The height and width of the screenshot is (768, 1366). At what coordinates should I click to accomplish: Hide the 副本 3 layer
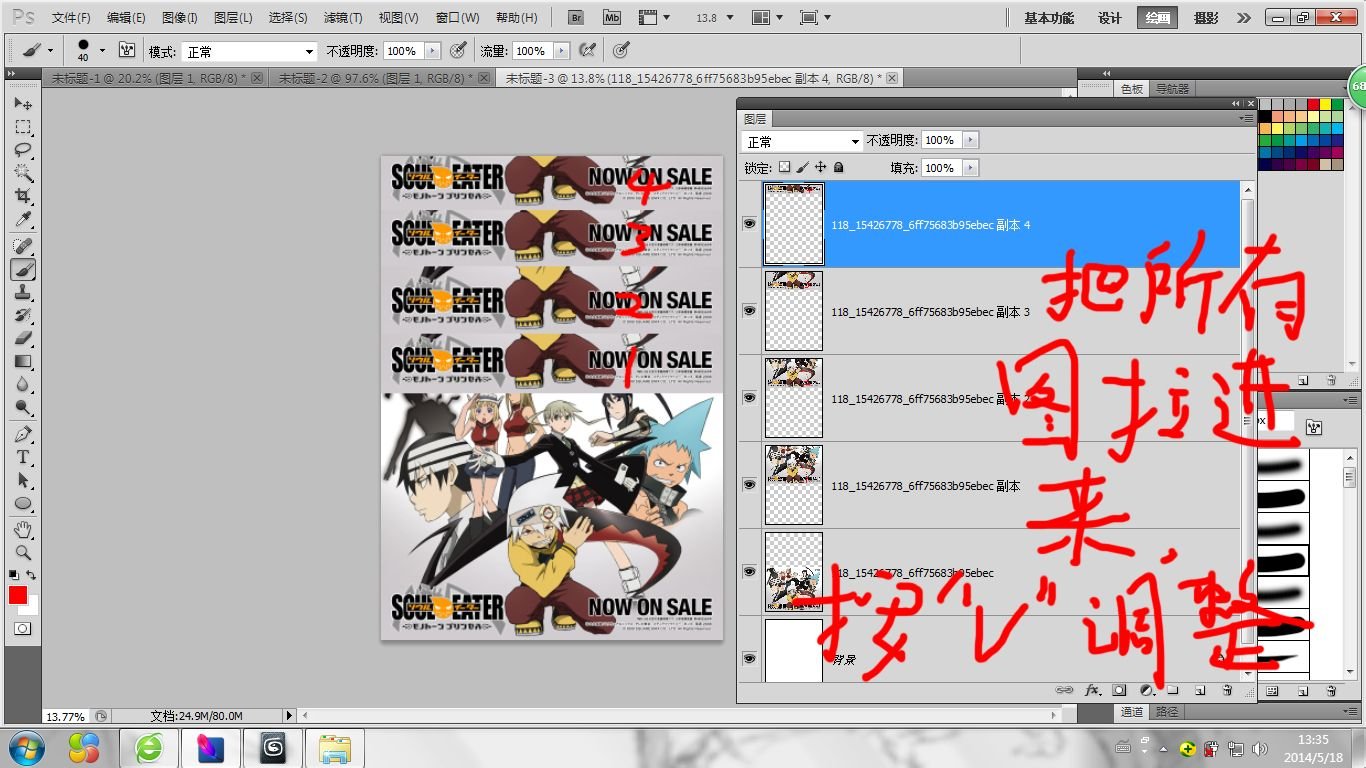point(749,311)
